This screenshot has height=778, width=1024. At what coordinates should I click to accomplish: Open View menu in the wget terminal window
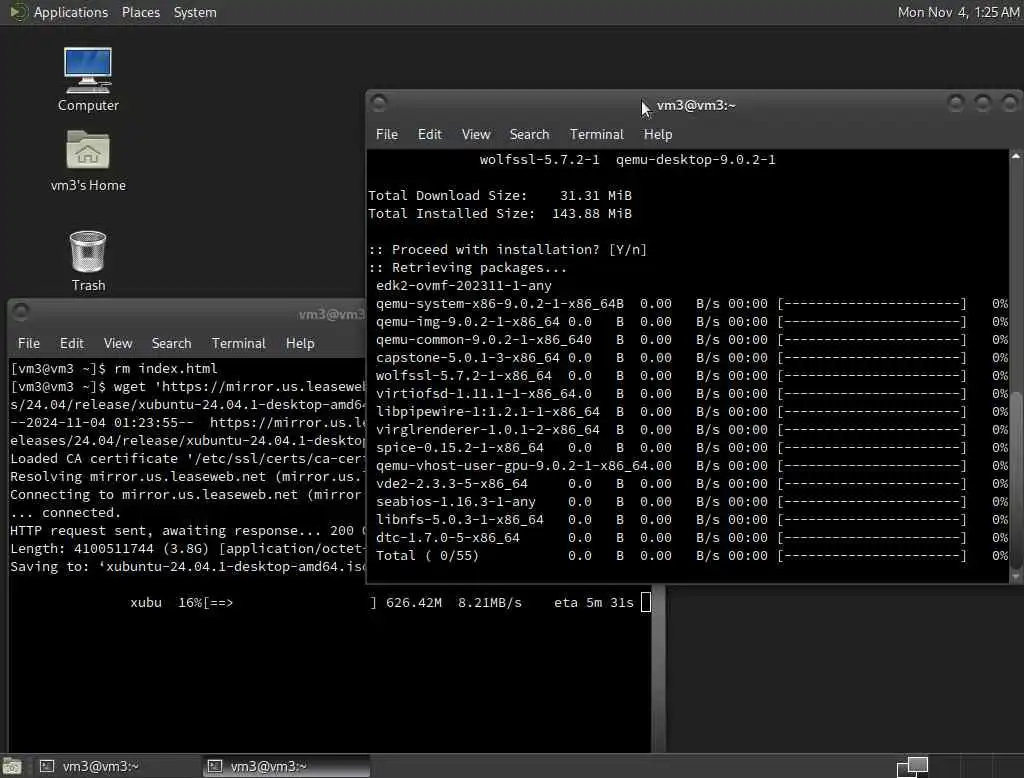click(x=118, y=343)
